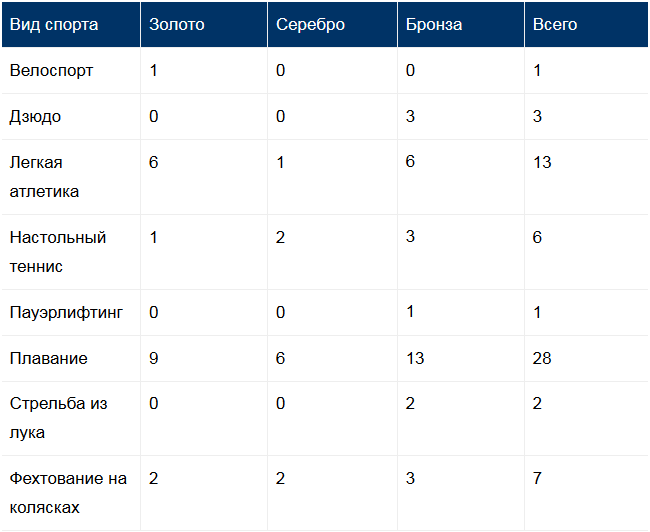
Task: Click the silver count 6 for Плавание
Action: [x=281, y=358]
